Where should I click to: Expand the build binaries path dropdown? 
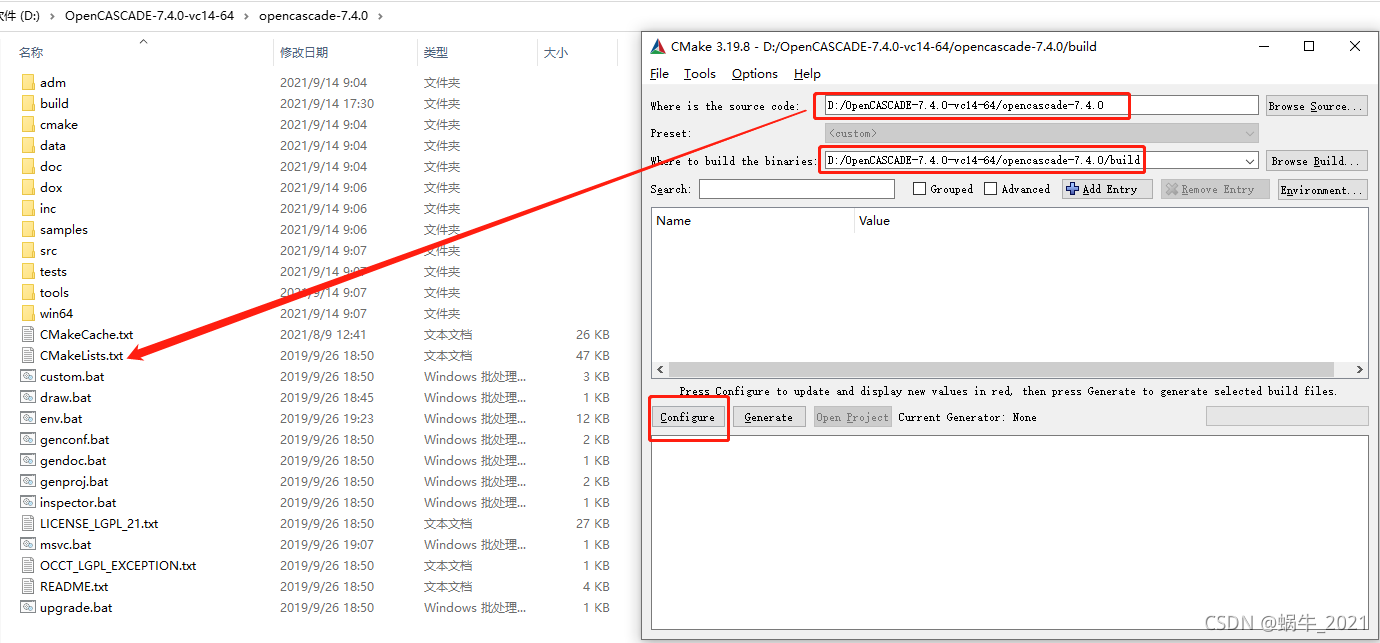pyautogui.click(x=1249, y=161)
